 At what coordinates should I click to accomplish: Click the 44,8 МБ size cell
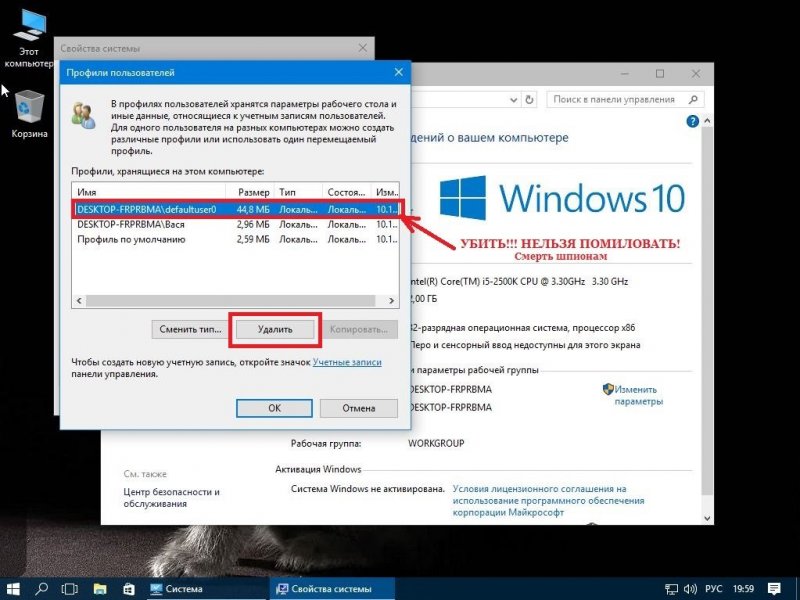[x=253, y=209]
